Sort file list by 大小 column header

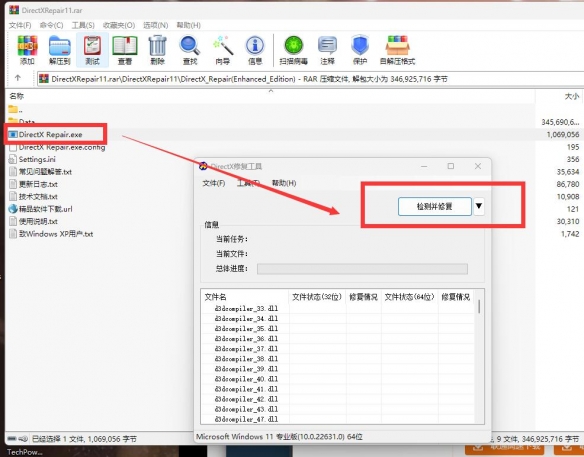tap(572, 96)
